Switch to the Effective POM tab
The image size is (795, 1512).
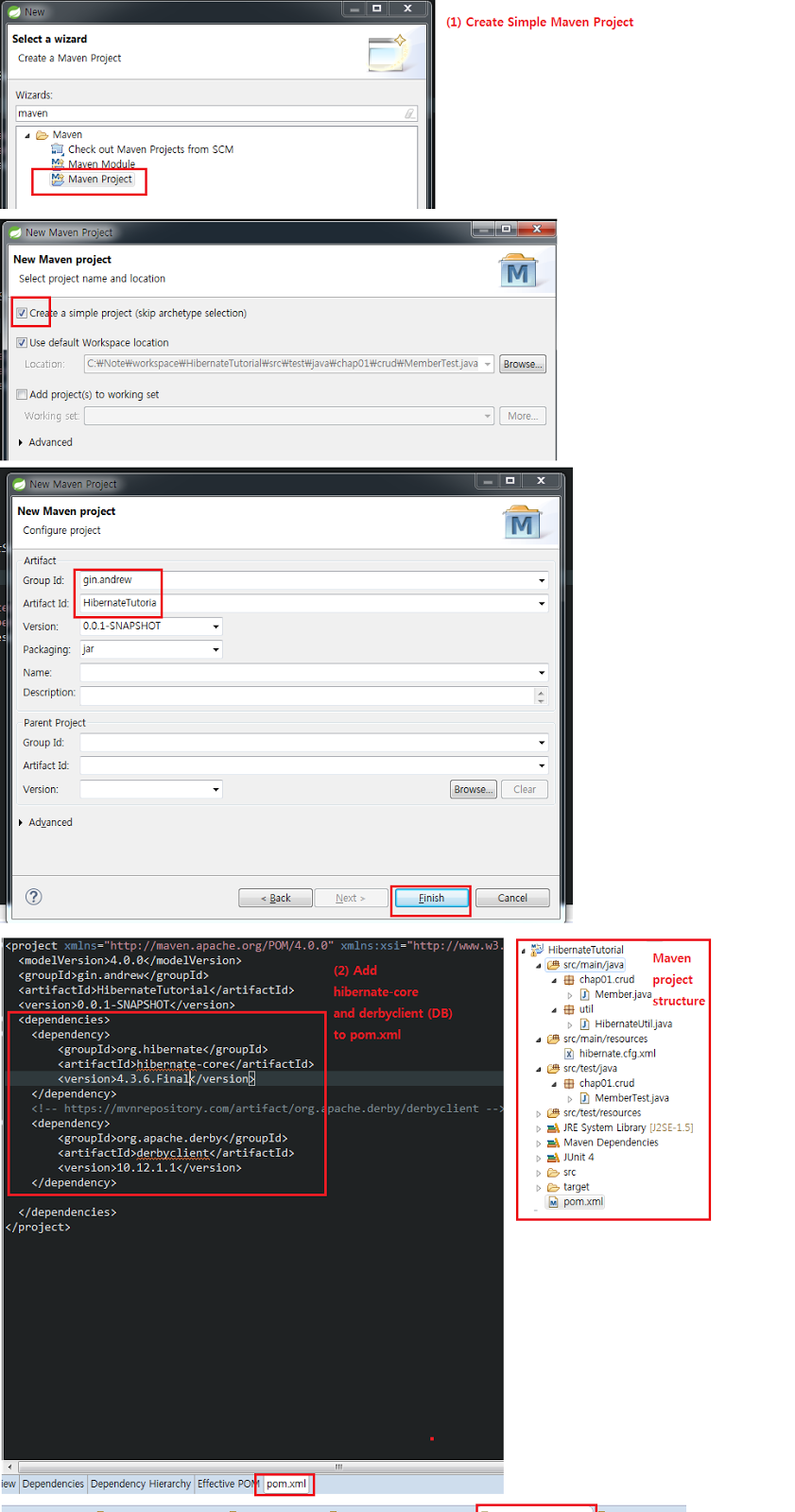[x=227, y=1484]
